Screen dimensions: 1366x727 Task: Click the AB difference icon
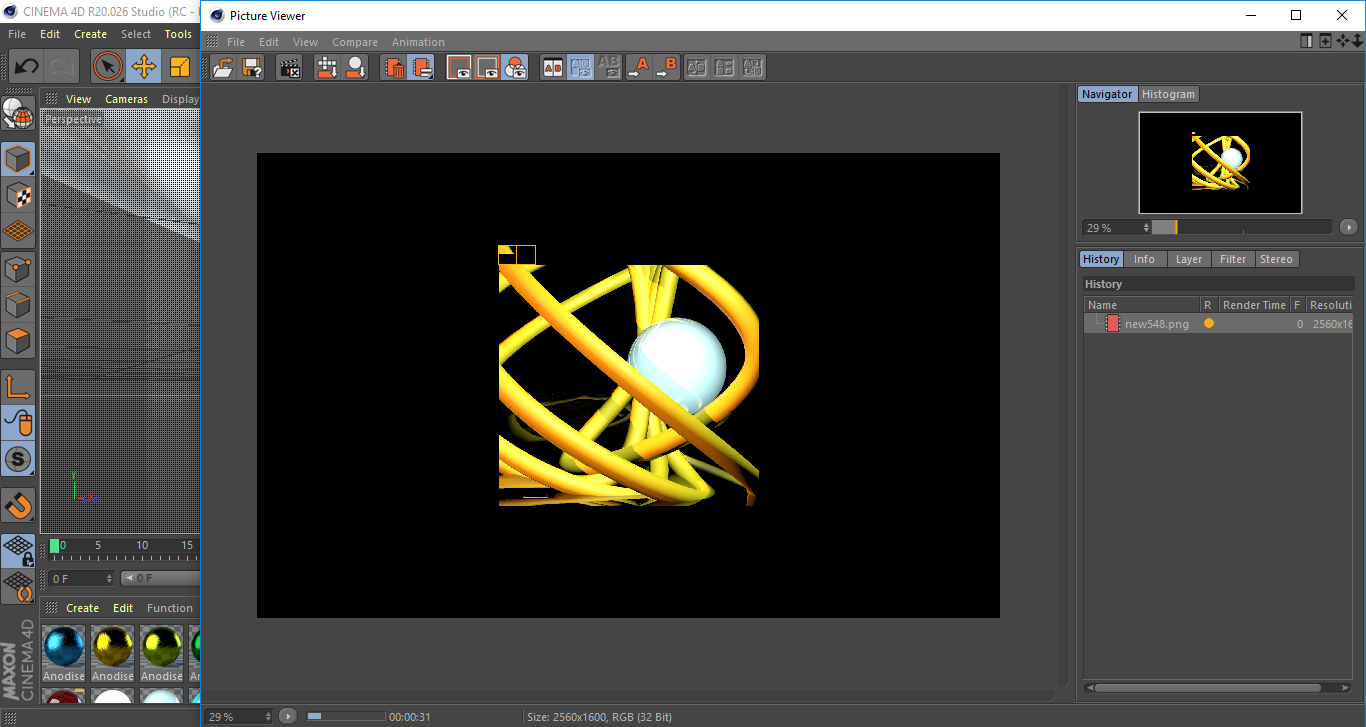click(725, 68)
